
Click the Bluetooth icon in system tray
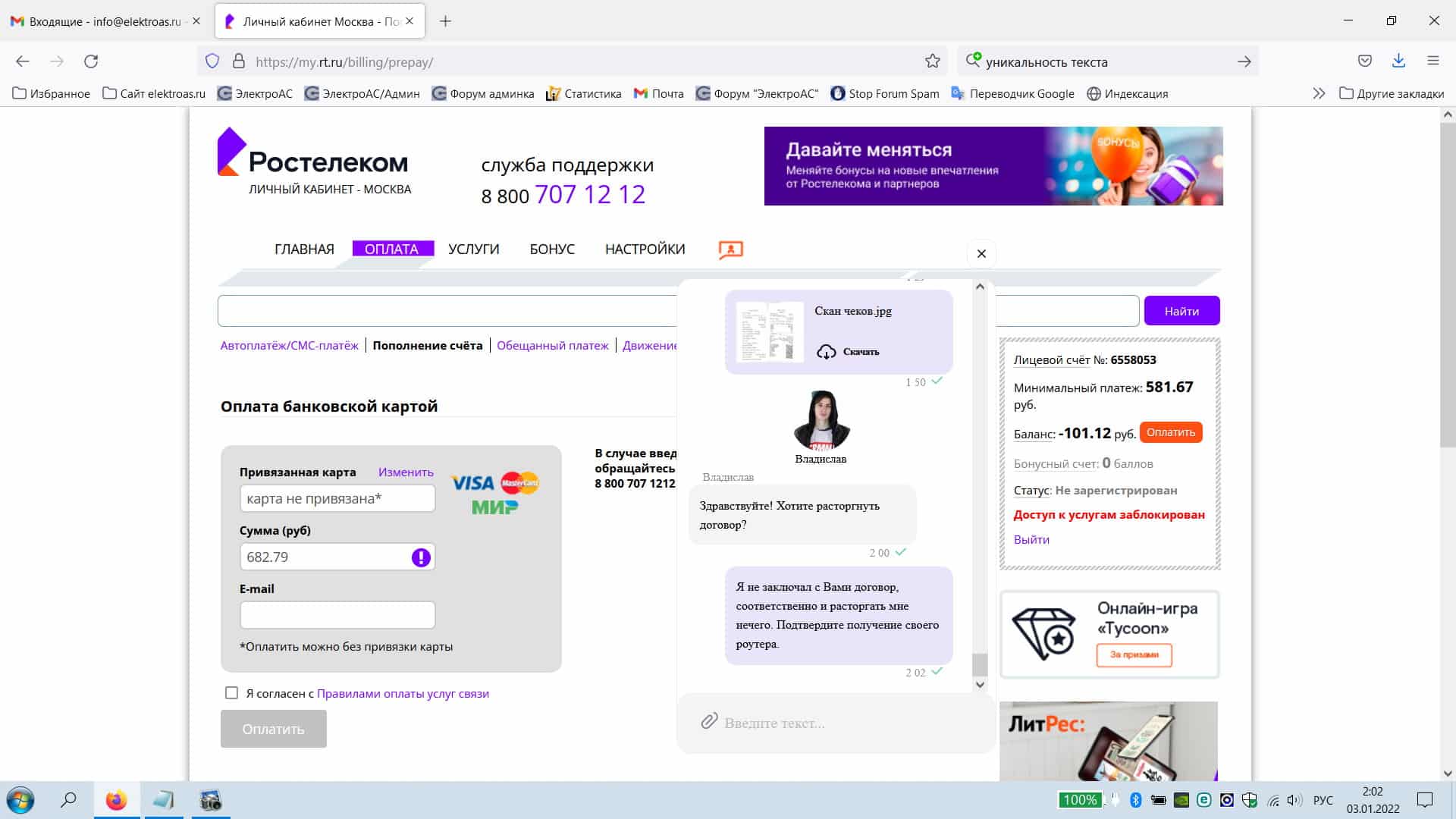point(1135,800)
